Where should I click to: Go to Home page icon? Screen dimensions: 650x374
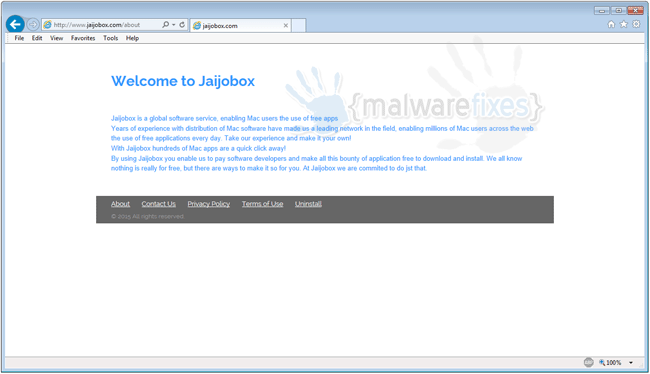(611, 24)
